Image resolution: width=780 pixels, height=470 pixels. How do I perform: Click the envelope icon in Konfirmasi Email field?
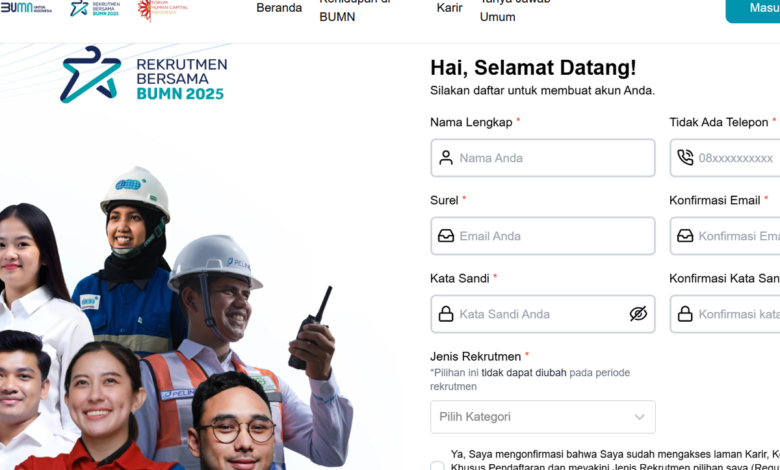(x=685, y=236)
